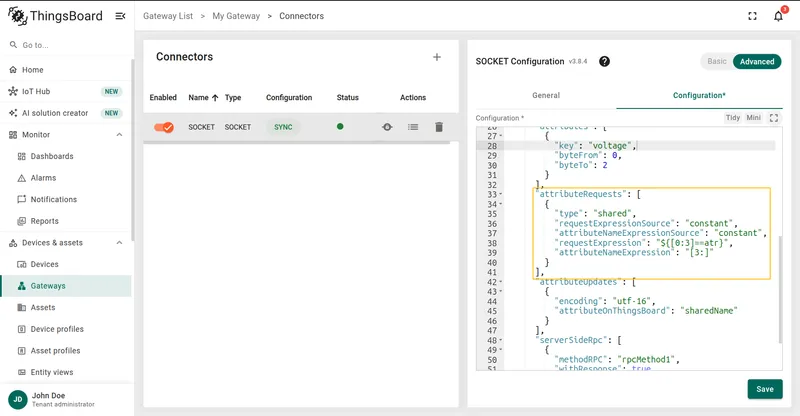Minify the JSON with Mini
800x416 pixels.
754,118
